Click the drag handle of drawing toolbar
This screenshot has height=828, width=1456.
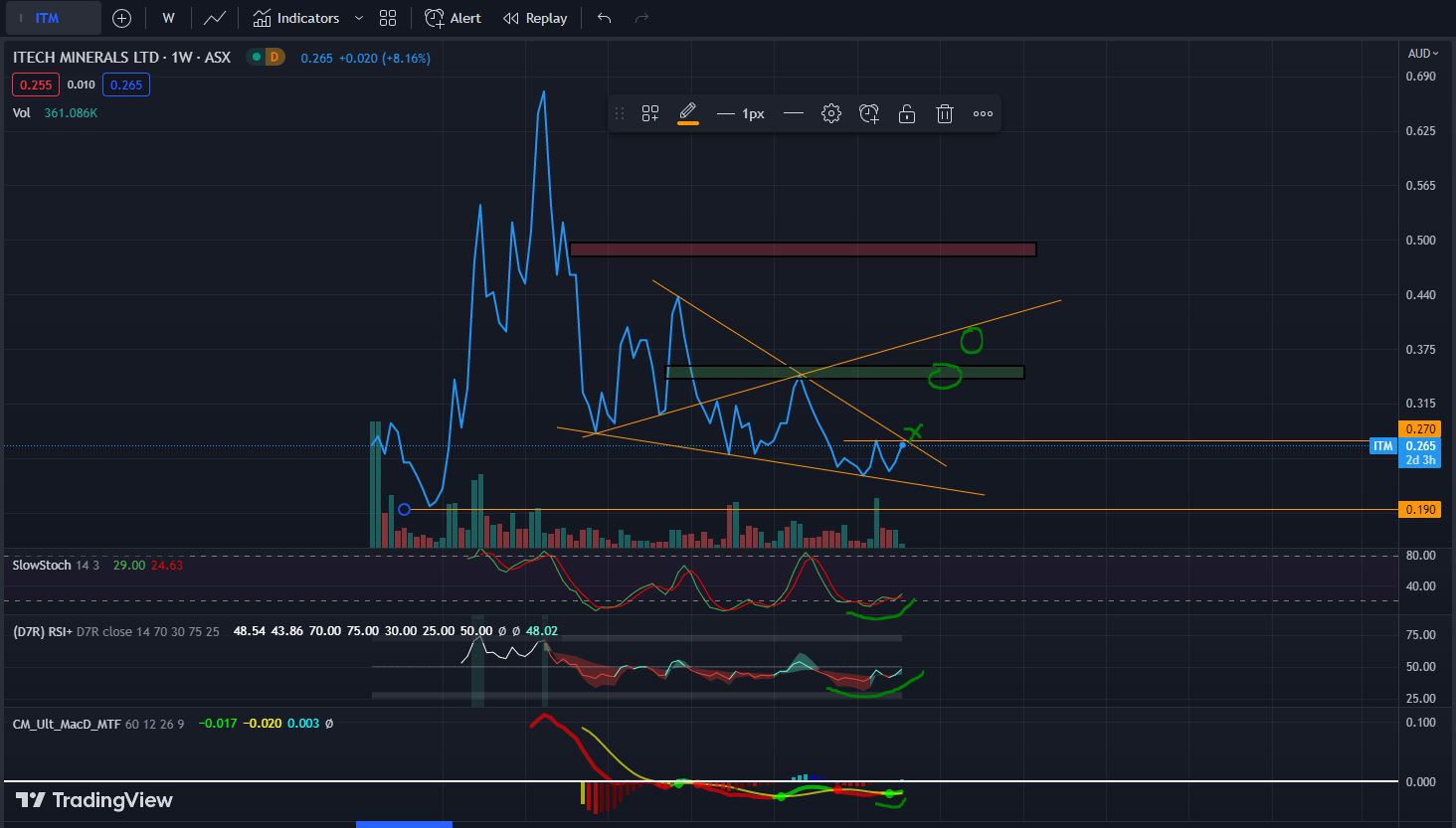pos(620,113)
